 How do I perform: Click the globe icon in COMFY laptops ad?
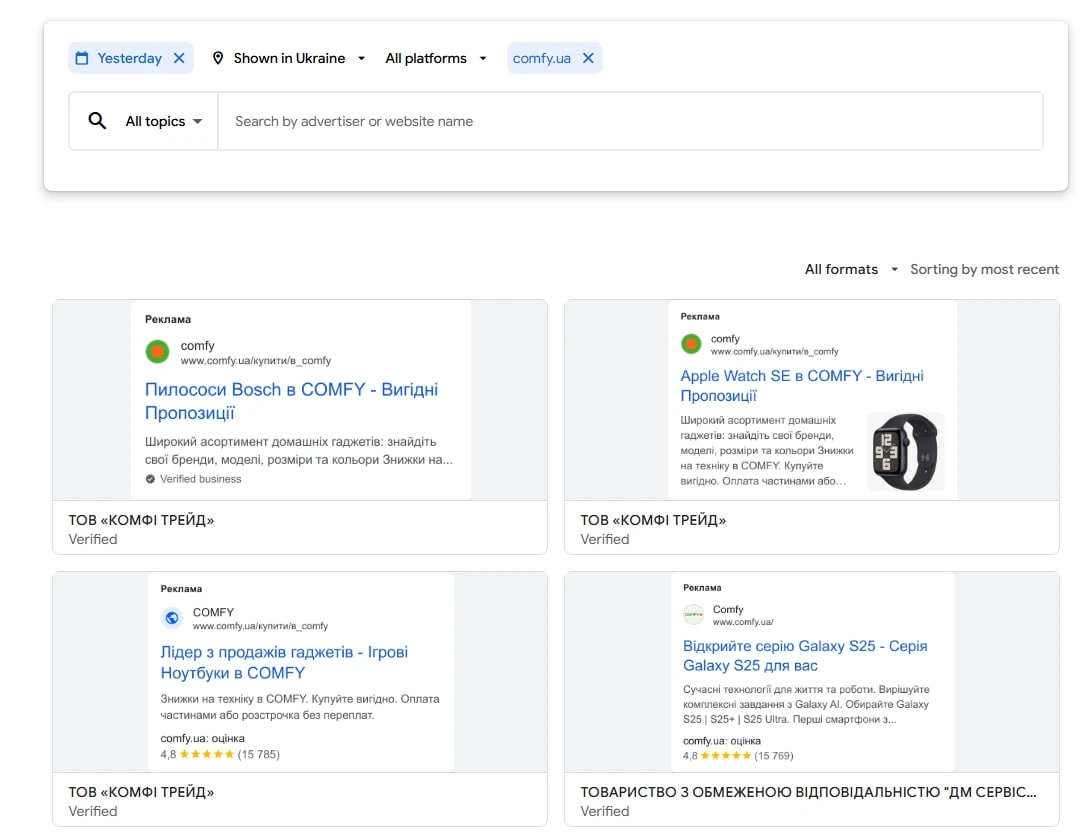tap(172, 617)
